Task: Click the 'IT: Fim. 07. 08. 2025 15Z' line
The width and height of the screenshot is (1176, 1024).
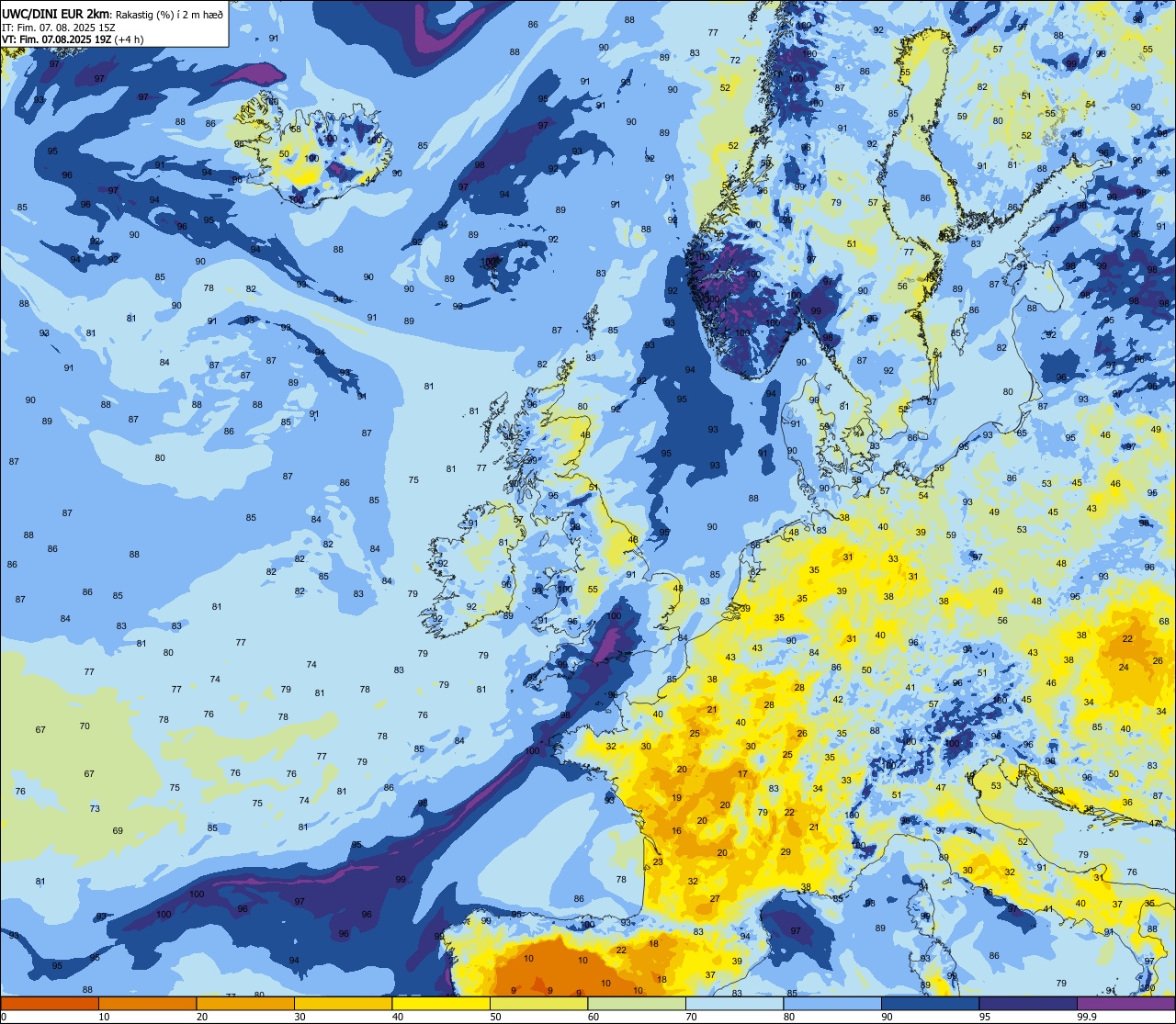Action: [x=59, y=28]
